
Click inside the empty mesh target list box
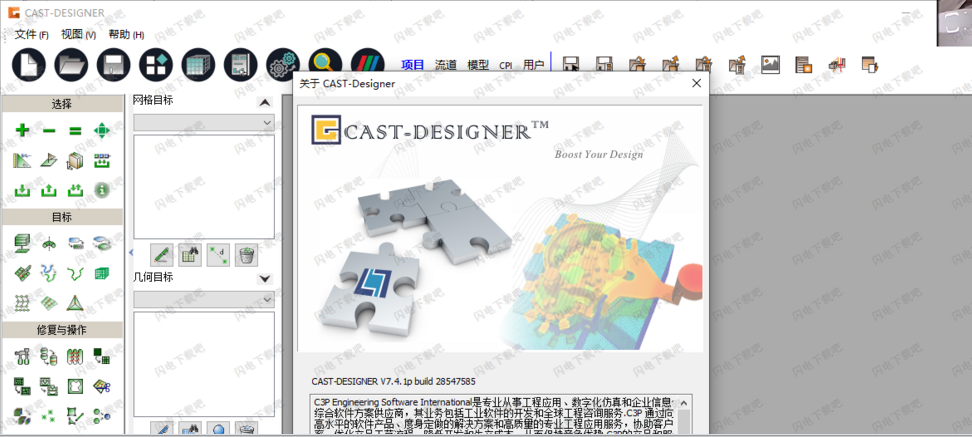204,187
